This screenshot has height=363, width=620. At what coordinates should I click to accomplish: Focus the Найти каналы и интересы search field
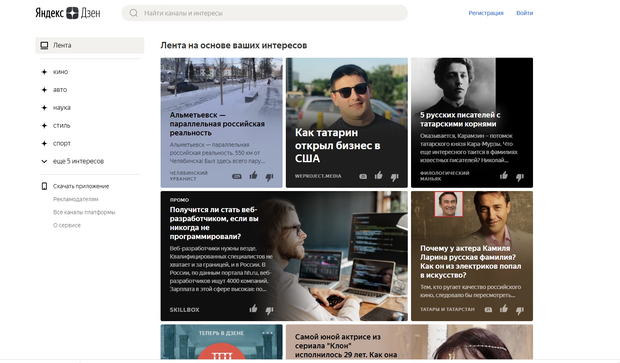point(265,13)
